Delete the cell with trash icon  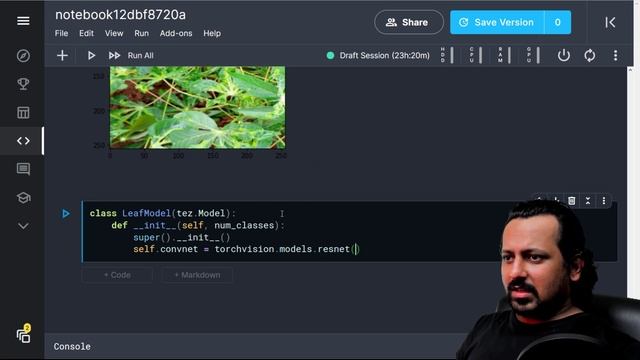pos(571,200)
